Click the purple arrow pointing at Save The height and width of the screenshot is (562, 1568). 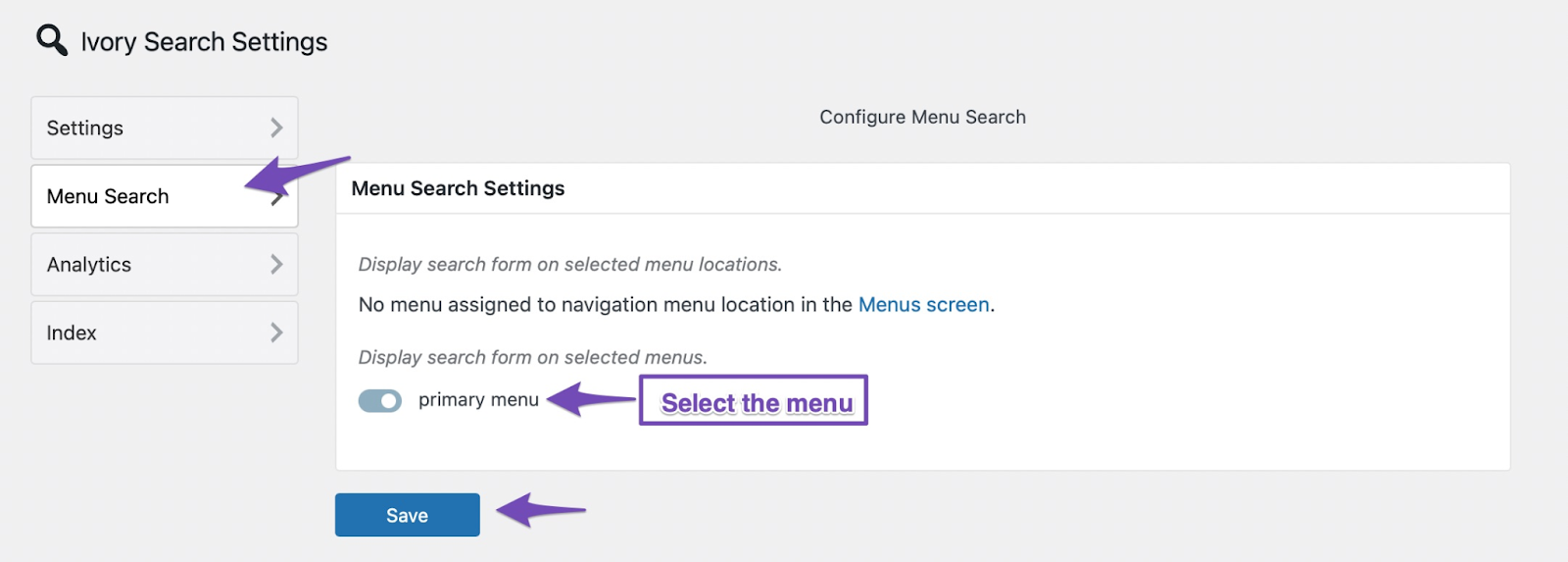pos(539,510)
